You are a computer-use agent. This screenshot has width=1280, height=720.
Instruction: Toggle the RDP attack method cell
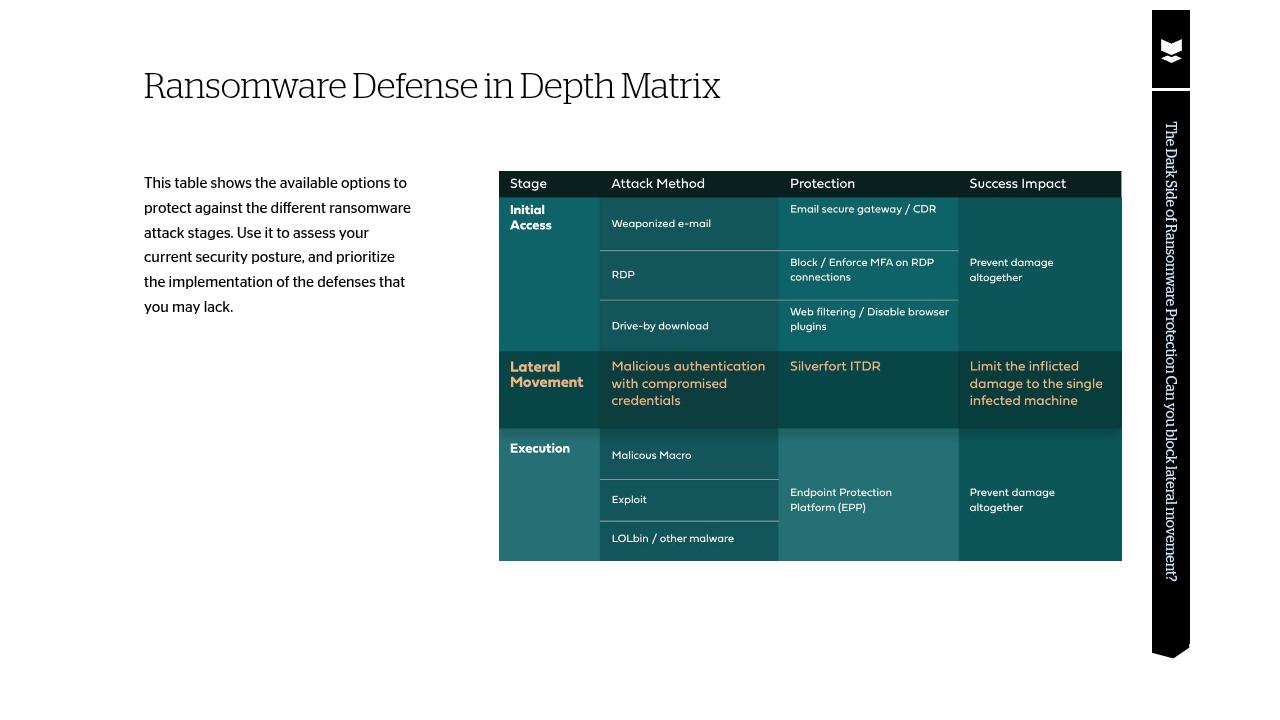point(623,274)
